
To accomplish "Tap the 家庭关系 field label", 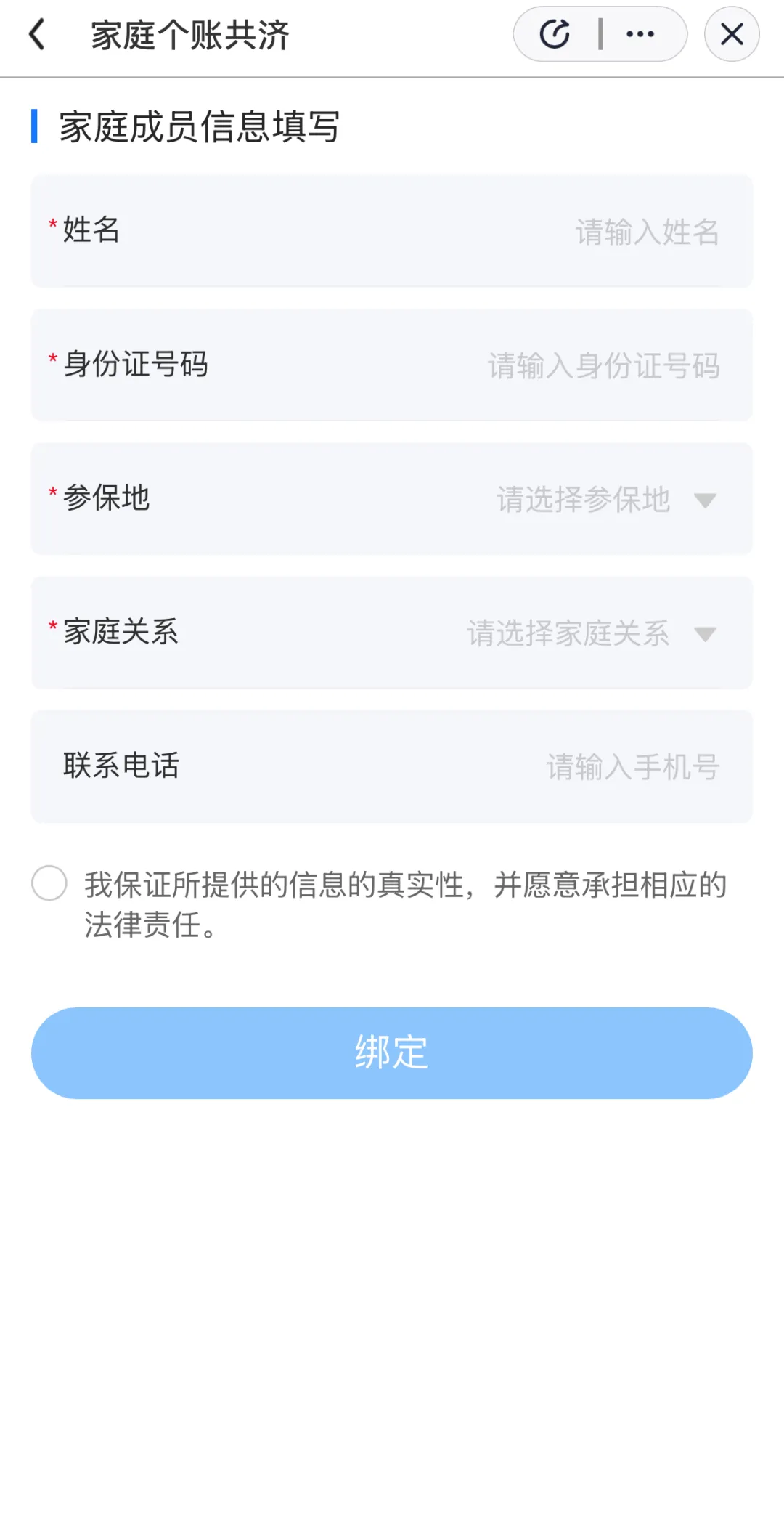I will (121, 632).
